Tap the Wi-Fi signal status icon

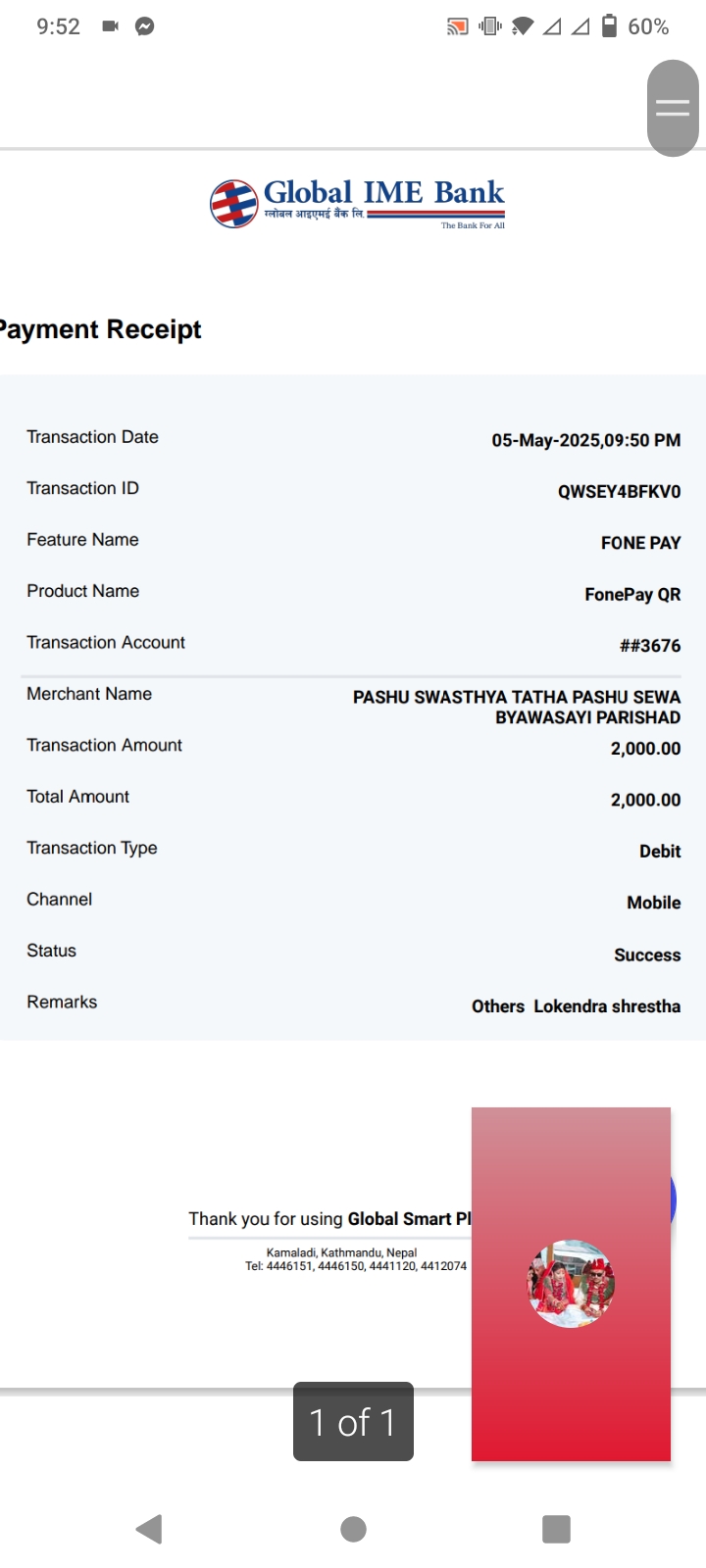coord(523,26)
